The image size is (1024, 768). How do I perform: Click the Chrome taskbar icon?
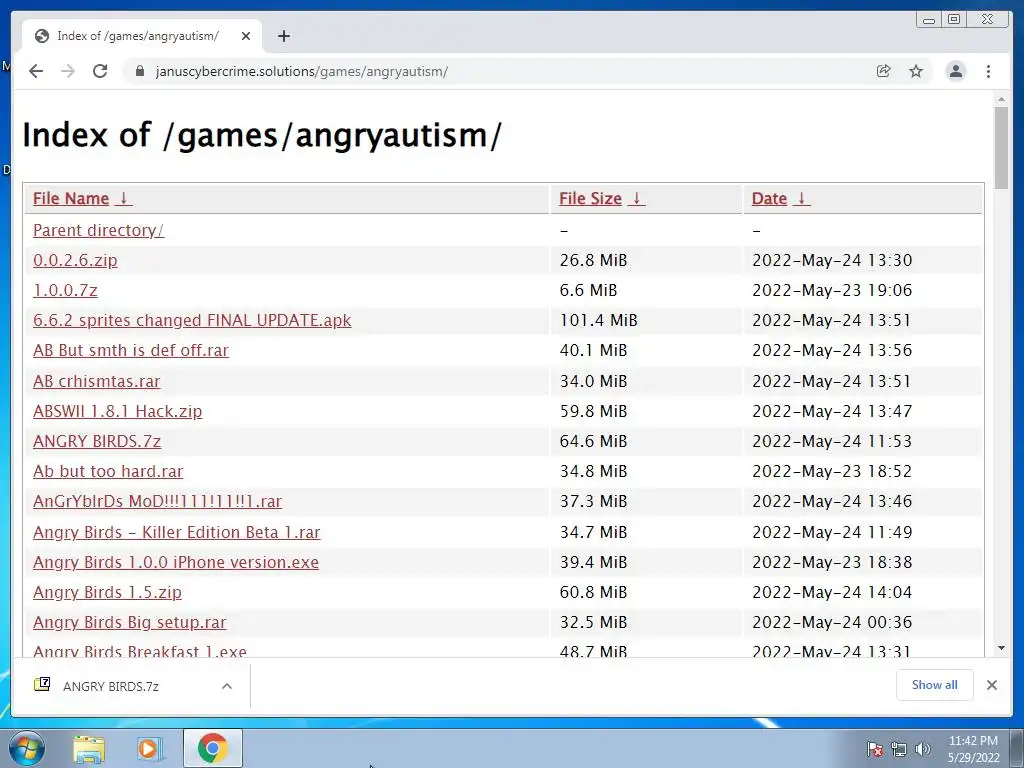[x=213, y=748]
